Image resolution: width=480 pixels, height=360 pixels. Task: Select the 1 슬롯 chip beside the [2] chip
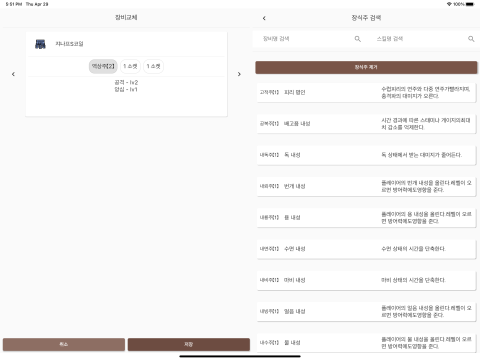click(x=130, y=66)
